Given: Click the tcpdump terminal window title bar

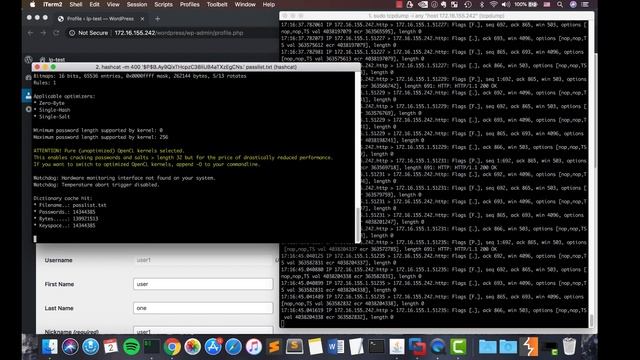Looking at the screenshot, I should pos(436,16).
